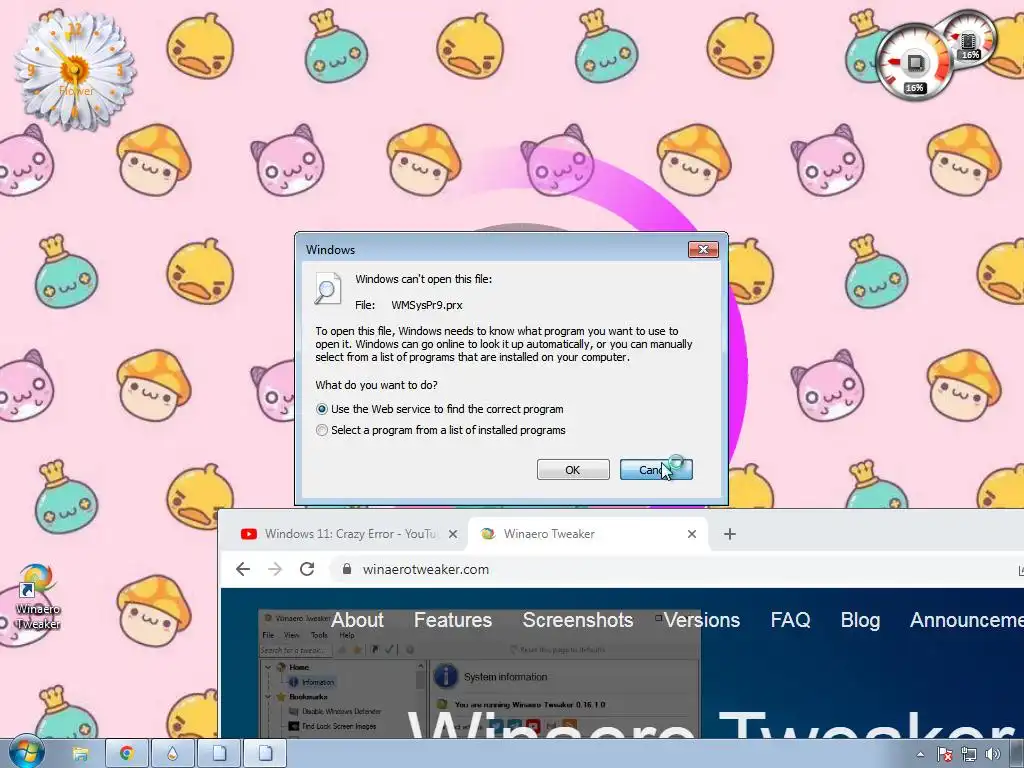1024x768 pixels.
Task: Go back in the Chrome browser
Action: [243, 569]
